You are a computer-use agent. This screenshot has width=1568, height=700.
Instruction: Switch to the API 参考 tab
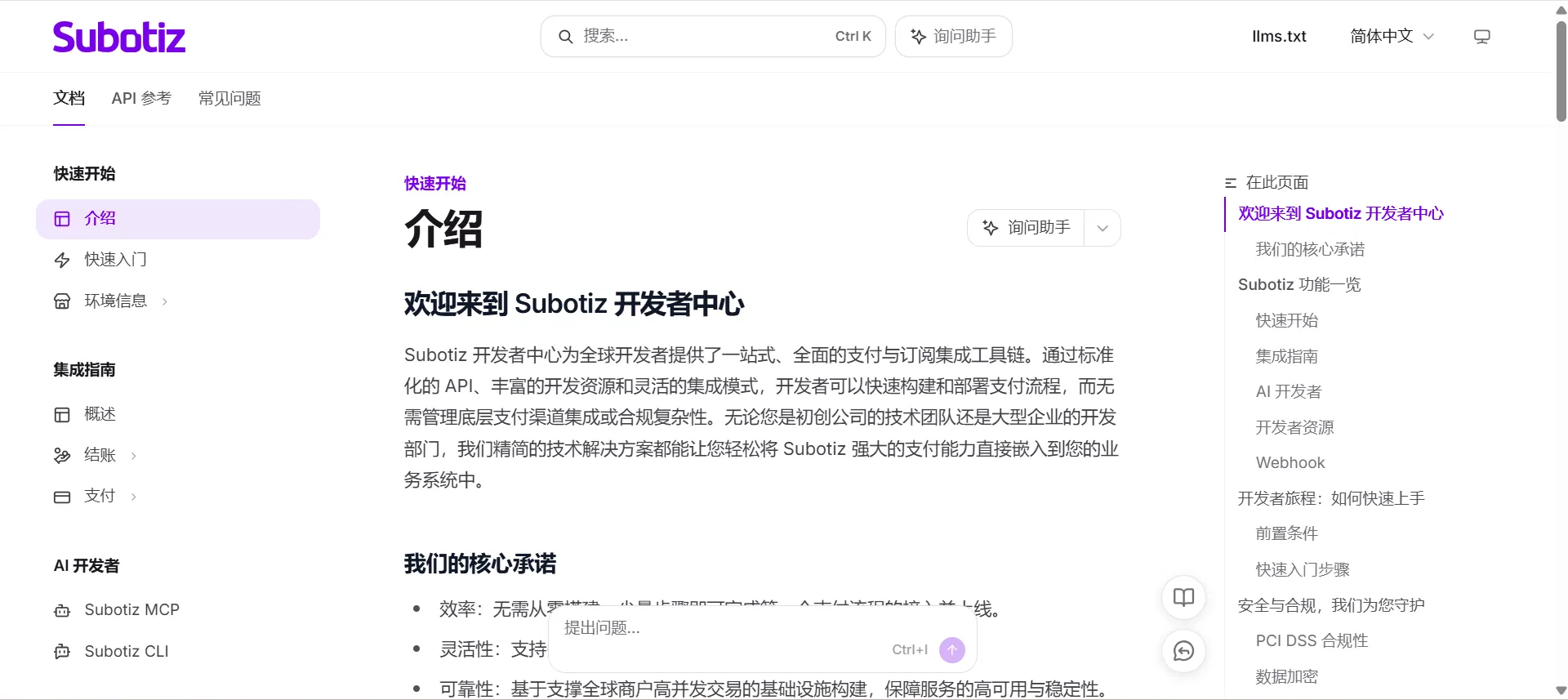coord(141,99)
